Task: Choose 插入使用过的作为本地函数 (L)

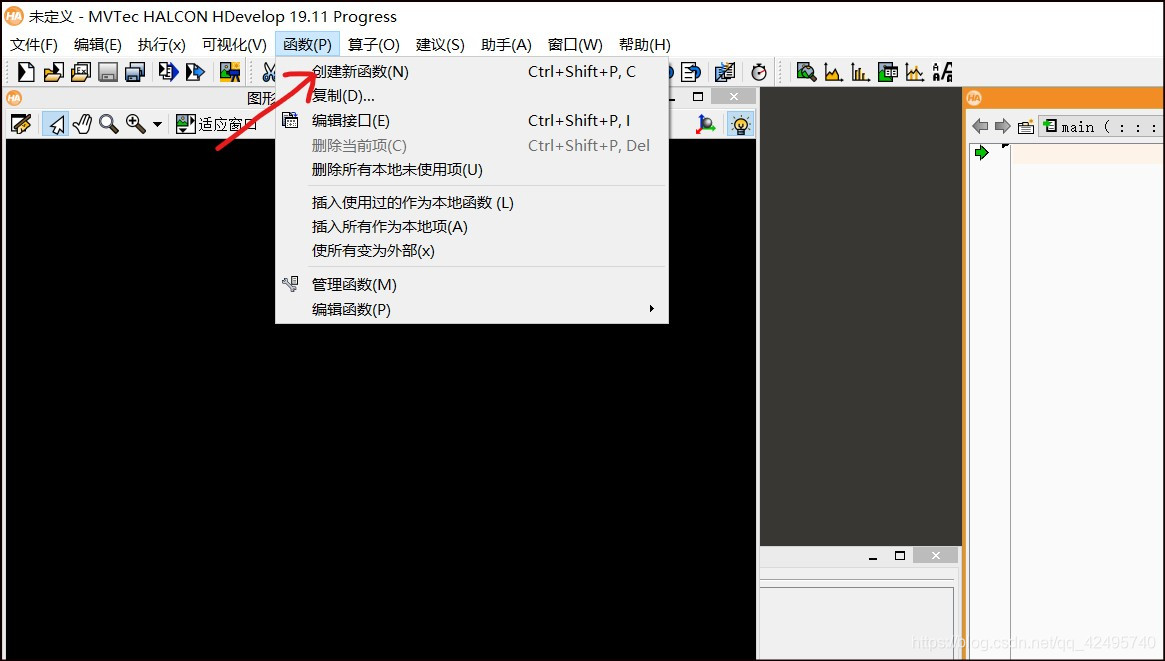Action: tap(472, 202)
